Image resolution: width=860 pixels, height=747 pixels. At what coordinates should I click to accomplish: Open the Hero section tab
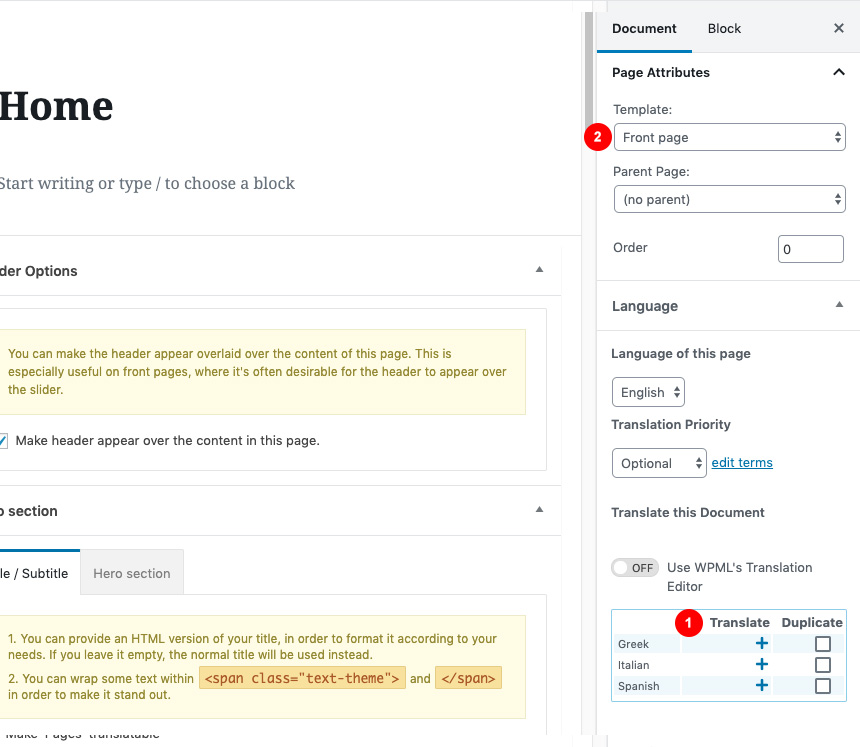(132, 573)
